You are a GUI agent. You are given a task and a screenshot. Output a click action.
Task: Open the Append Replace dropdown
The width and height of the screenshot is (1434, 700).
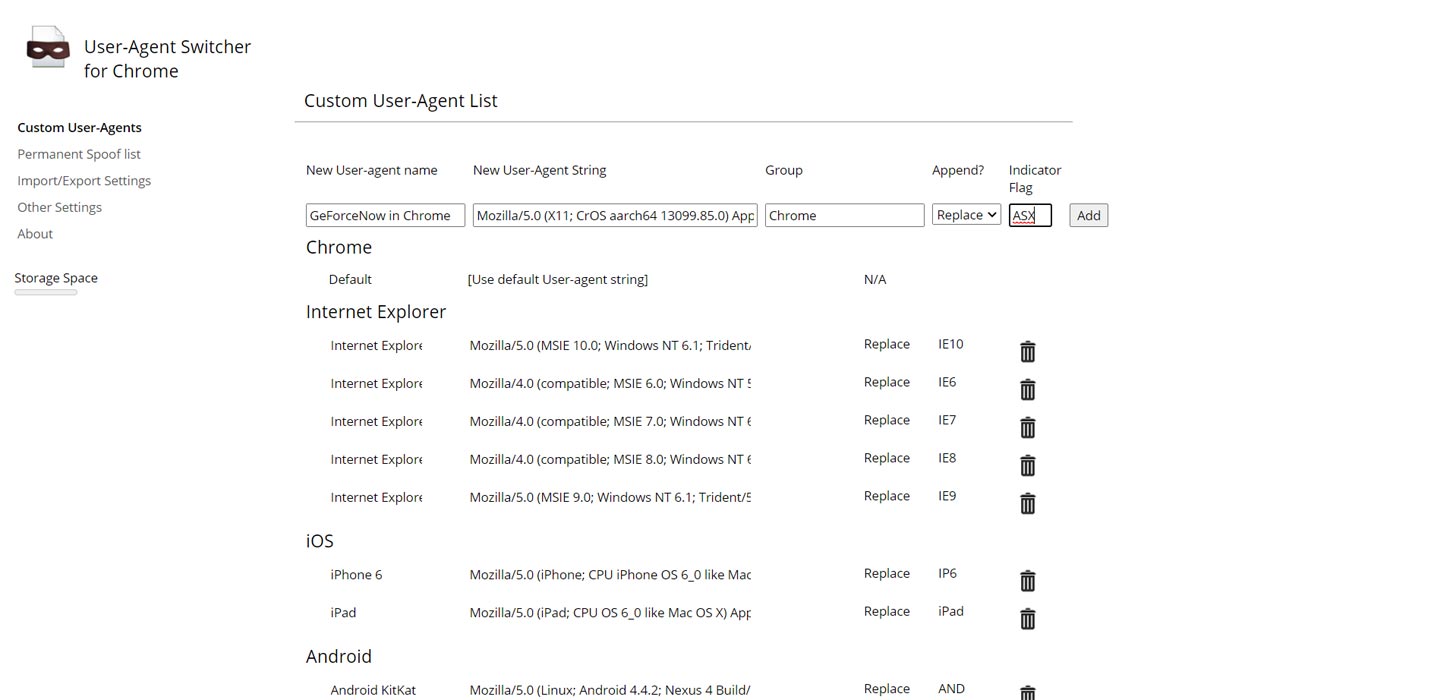966,215
